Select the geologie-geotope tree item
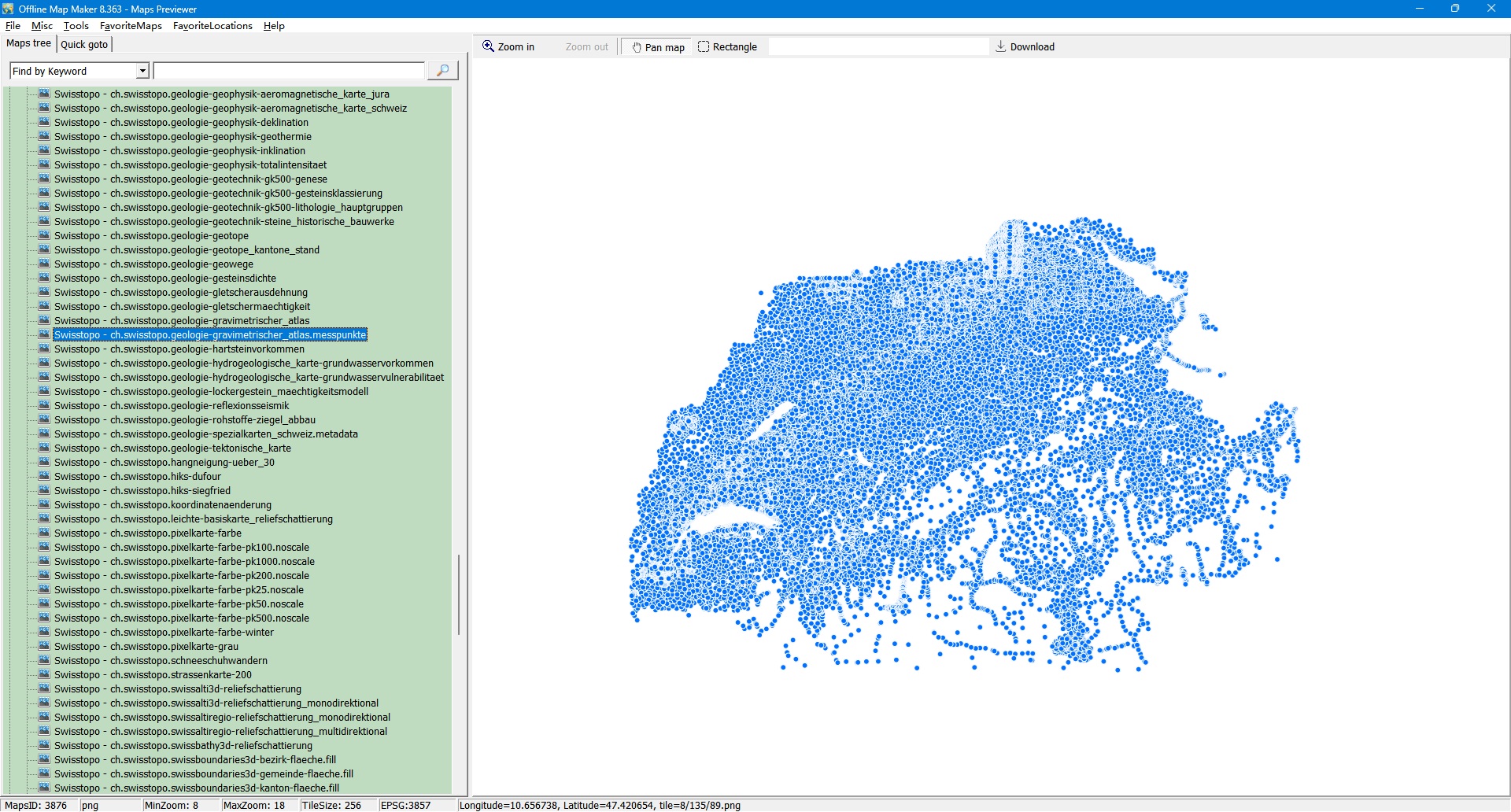The image size is (1511, 812). [x=151, y=236]
